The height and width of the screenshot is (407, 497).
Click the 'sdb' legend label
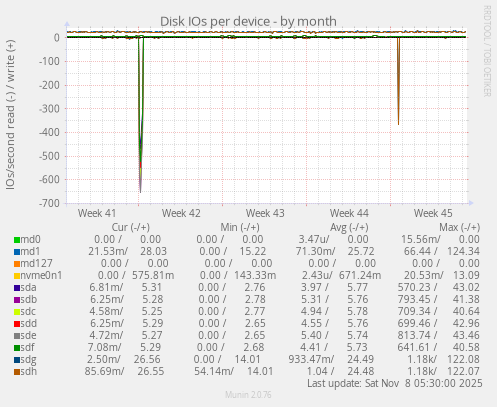tap(29, 299)
